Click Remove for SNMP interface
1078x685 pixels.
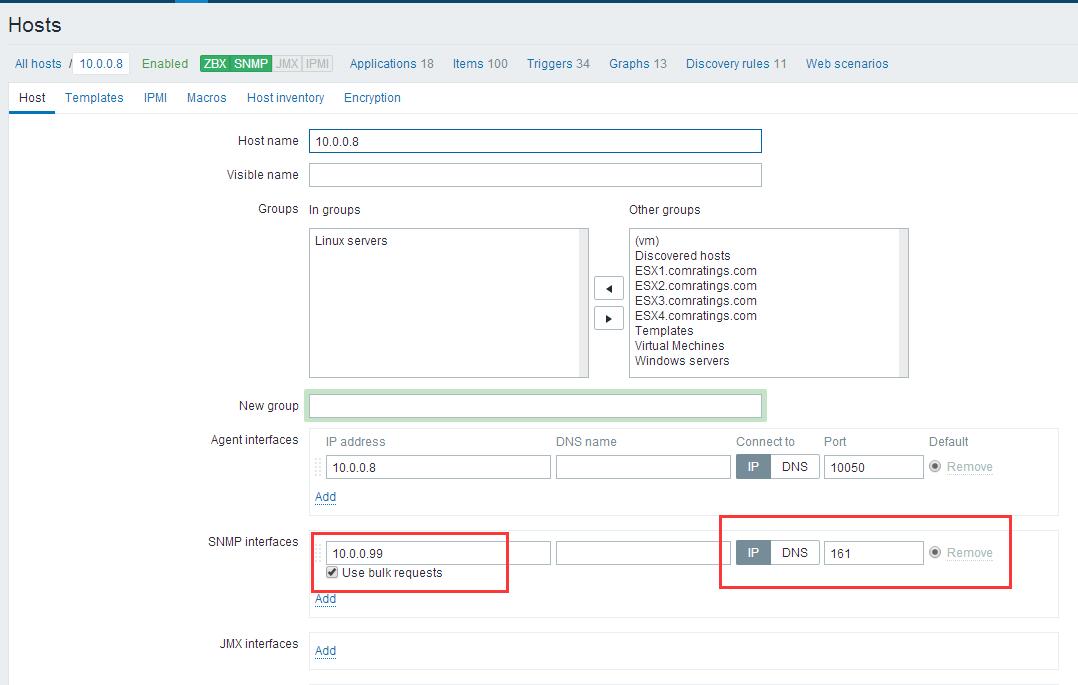969,552
